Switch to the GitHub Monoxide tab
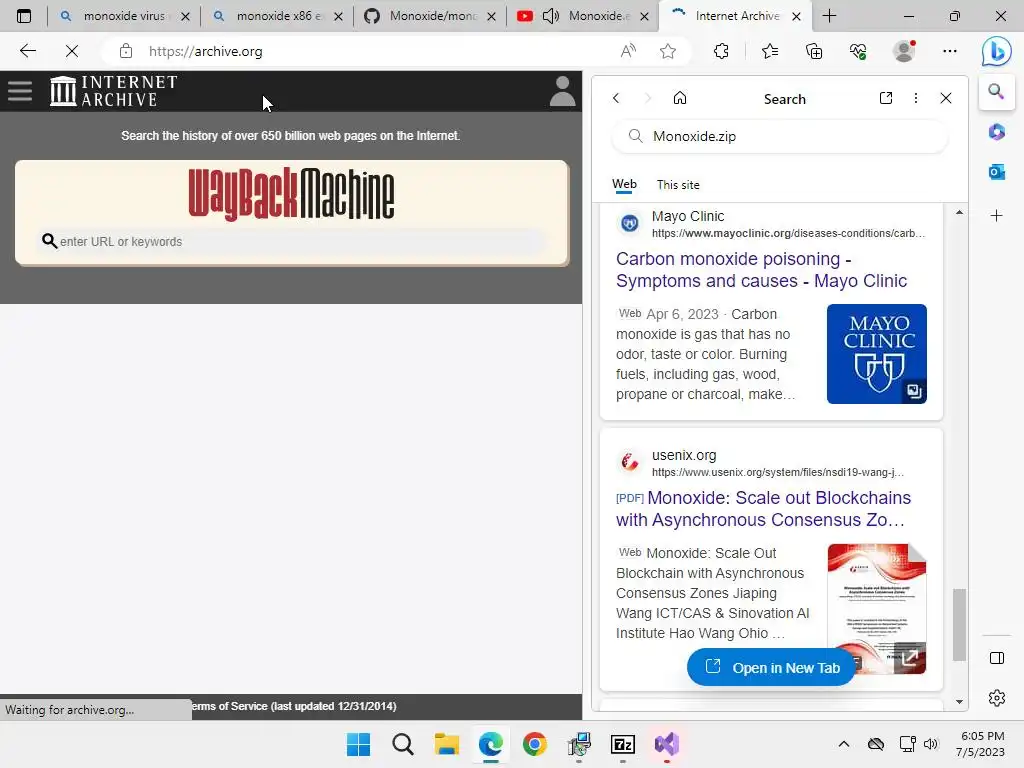Screen dimensions: 1024x768 coord(430,16)
